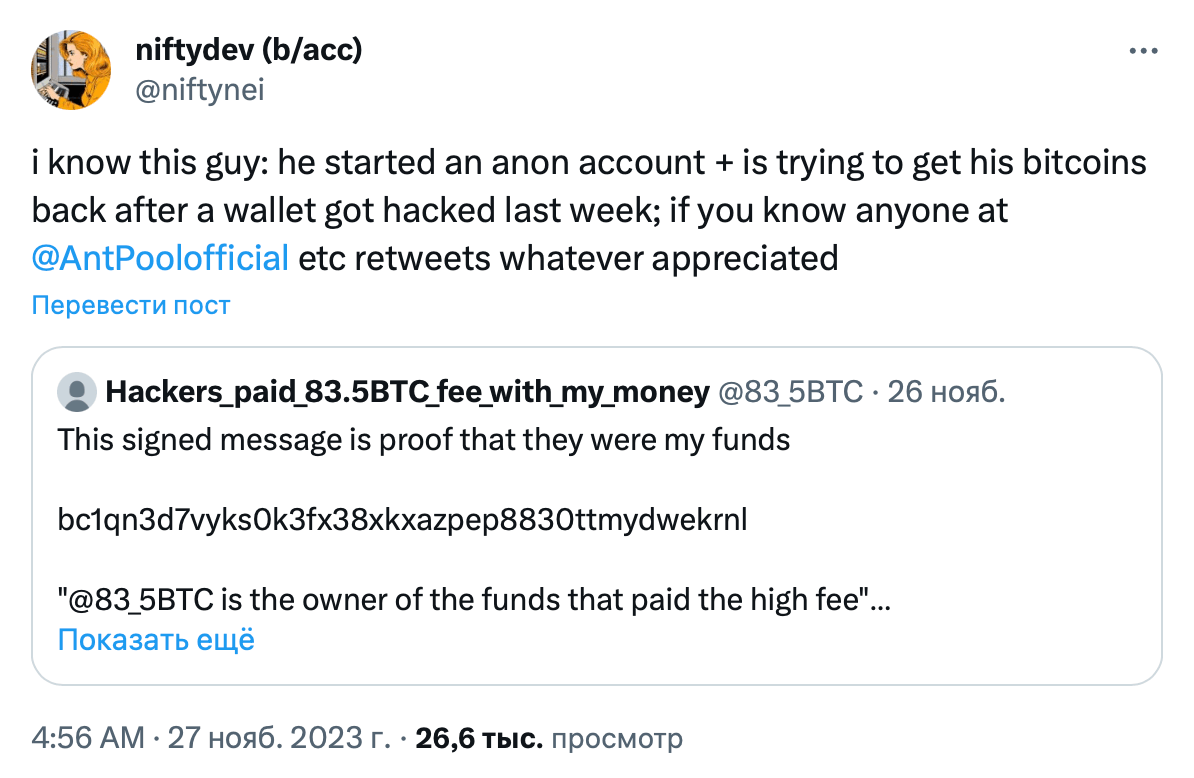The width and height of the screenshot is (1194, 778).
Task: Click the bc1qn3d7vyks0k3fx38 bitcoin address text
Action: [402, 521]
